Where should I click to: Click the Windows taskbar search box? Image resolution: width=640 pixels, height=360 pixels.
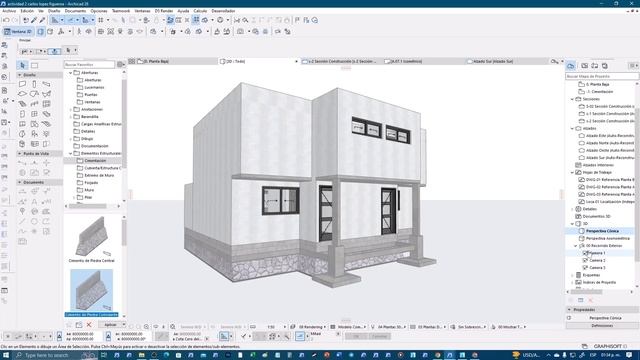coord(56,355)
